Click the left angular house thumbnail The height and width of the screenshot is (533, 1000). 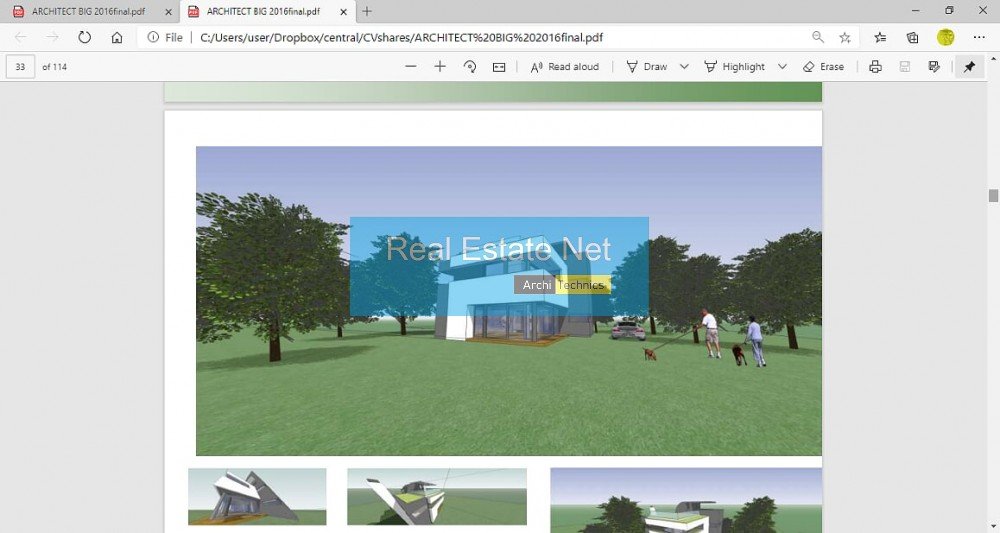click(x=257, y=497)
